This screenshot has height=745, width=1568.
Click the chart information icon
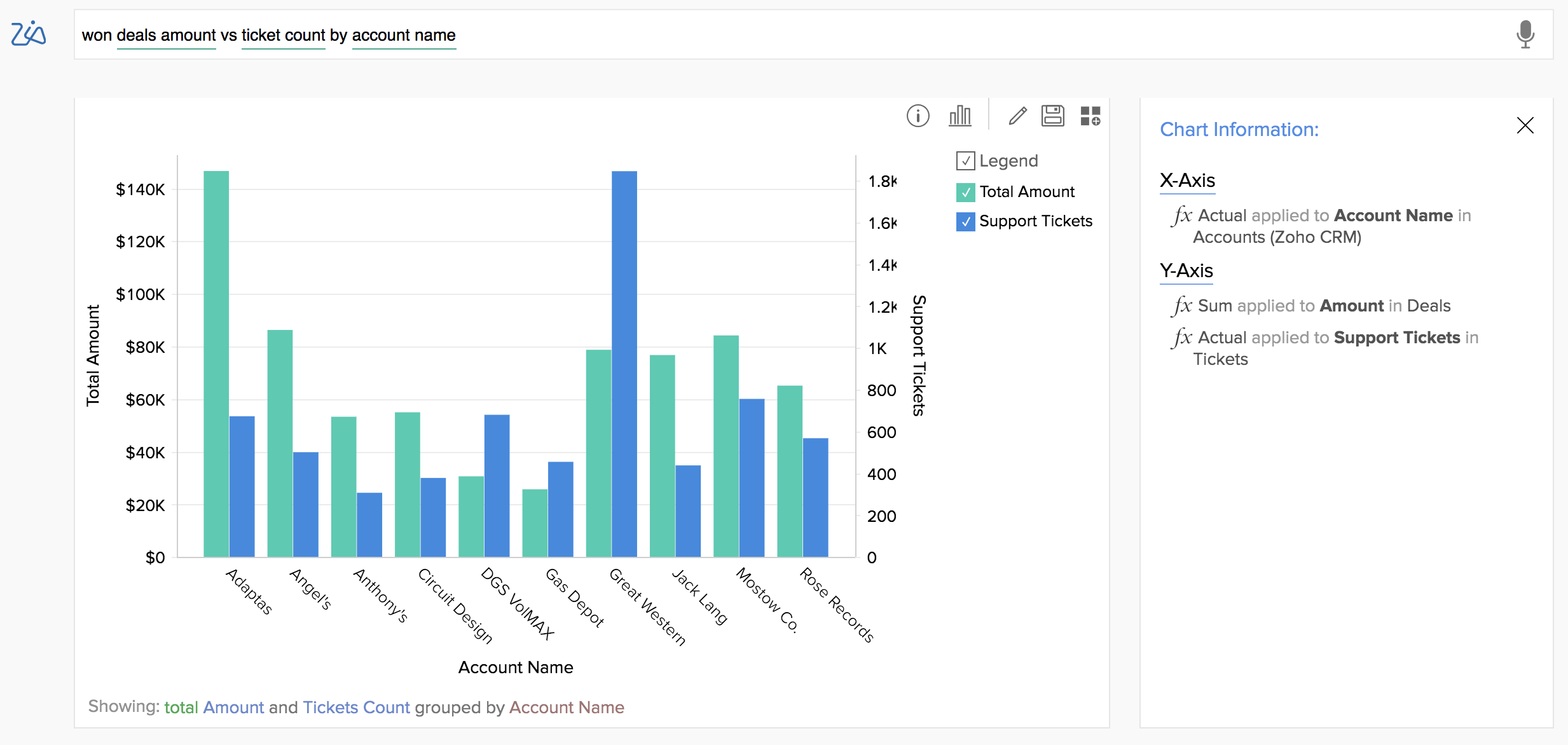coord(918,116)
